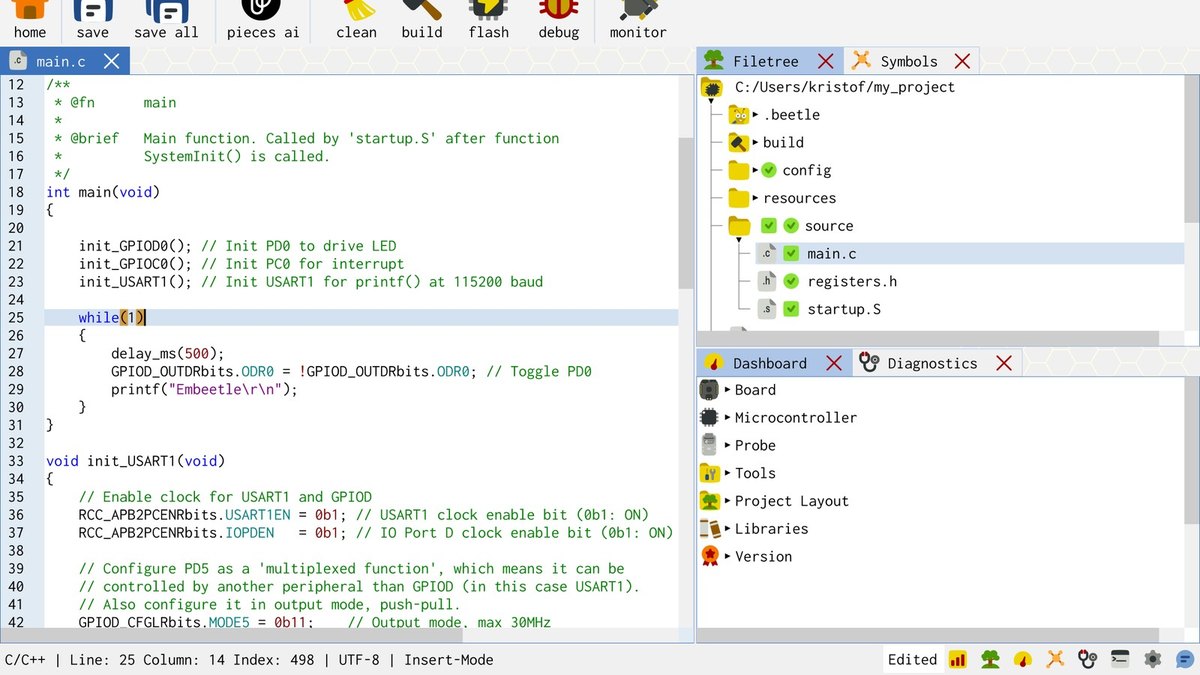Collapse the source folder arrow
Image resolution: width=1200 pixels, height=675 pixels.
pos(739,240)
